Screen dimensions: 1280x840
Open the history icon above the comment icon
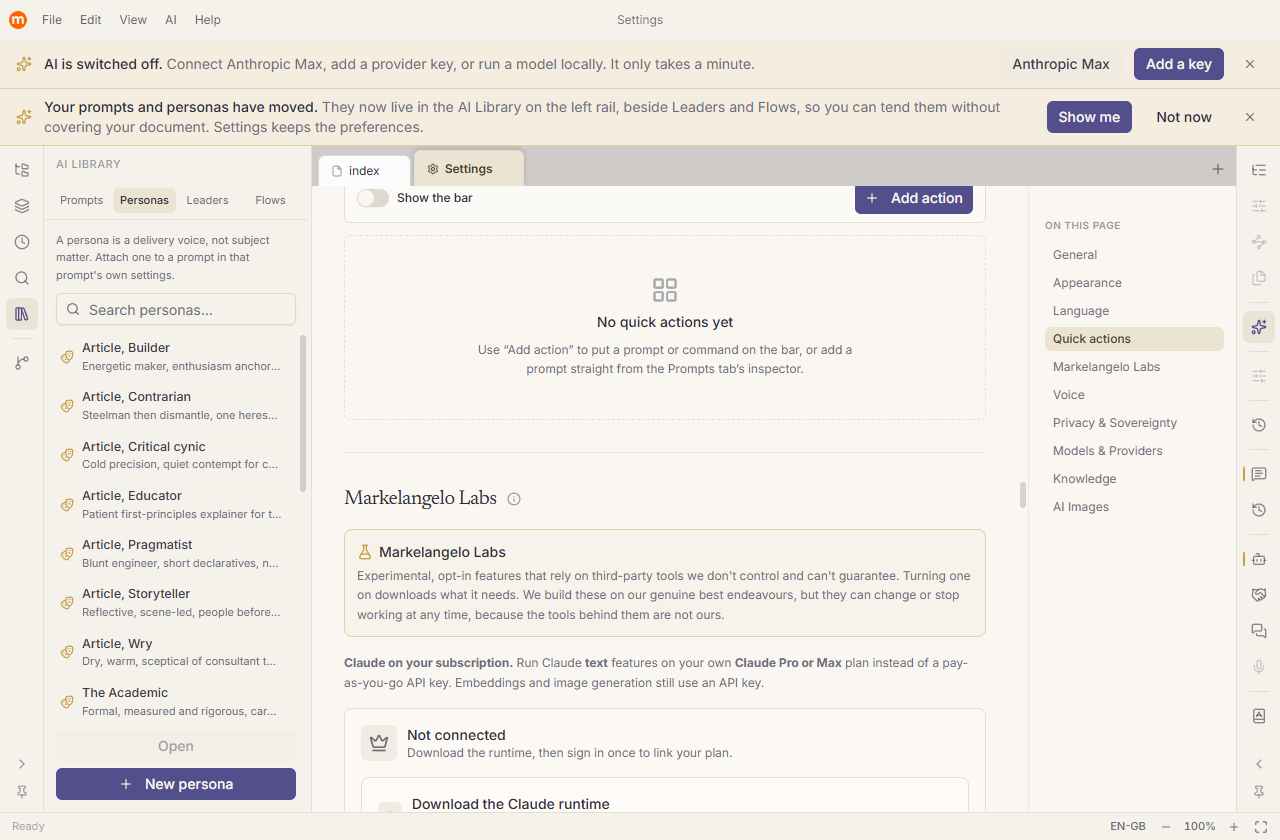[x=1259, y=425]
